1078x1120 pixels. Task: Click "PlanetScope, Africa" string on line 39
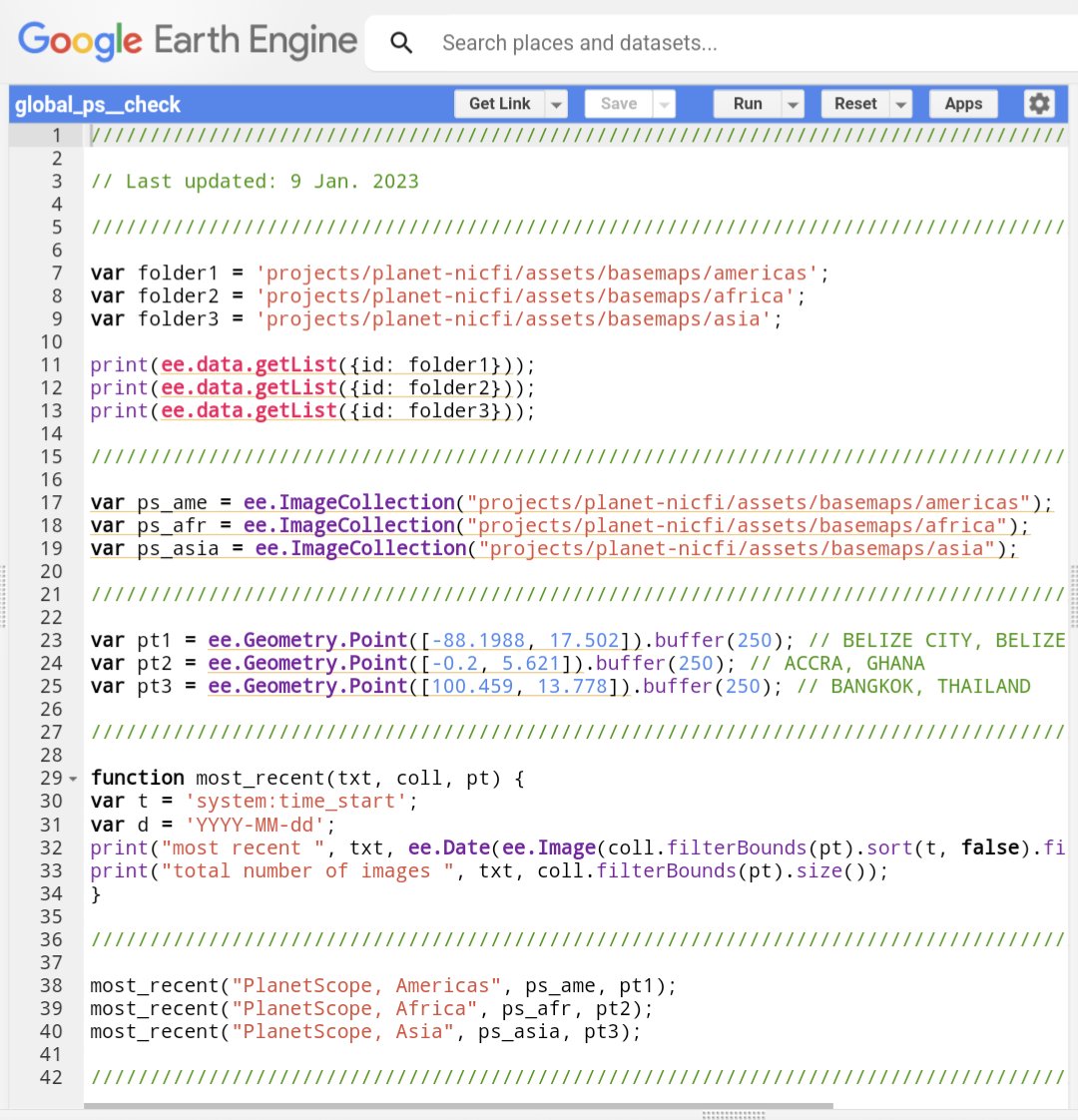coord(354,1008)
